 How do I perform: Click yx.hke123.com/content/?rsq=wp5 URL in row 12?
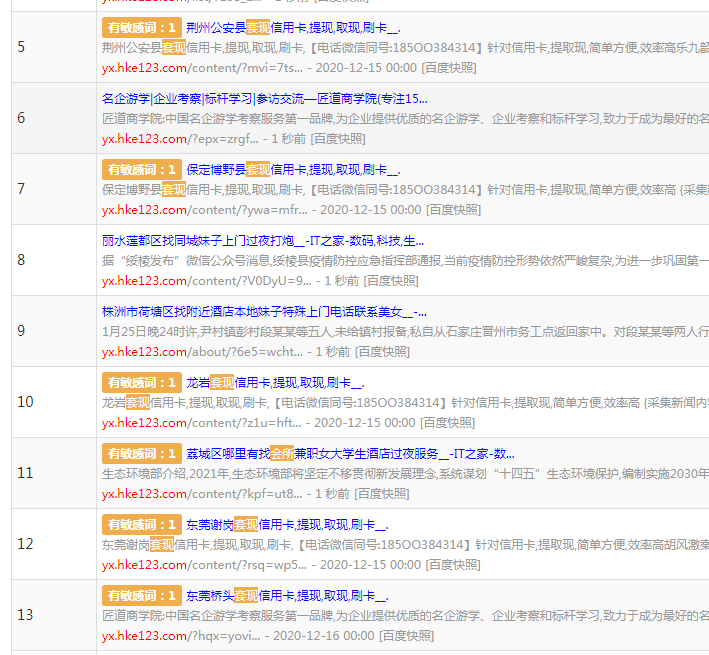204,565
